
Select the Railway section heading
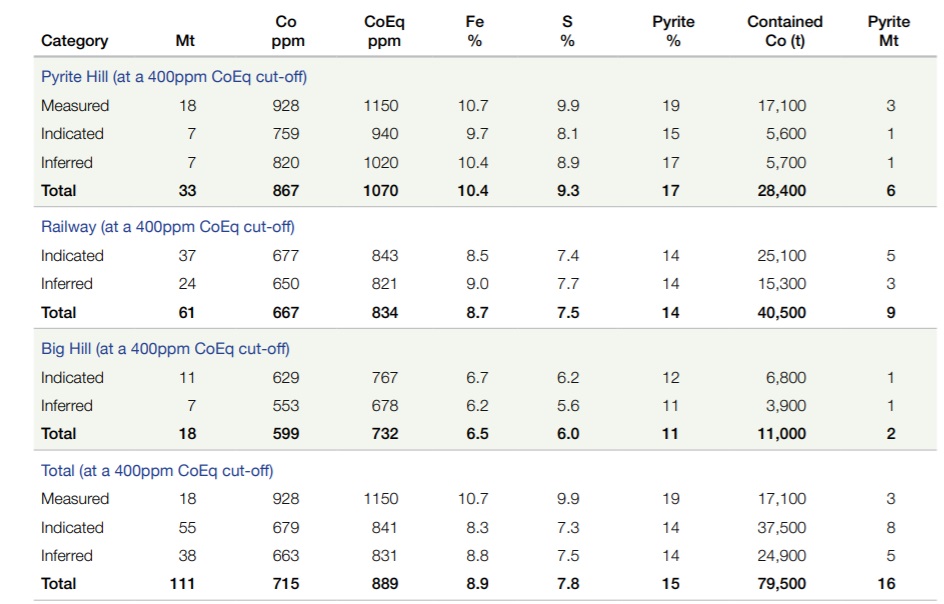pyautogui.click(x=168, y=227)
